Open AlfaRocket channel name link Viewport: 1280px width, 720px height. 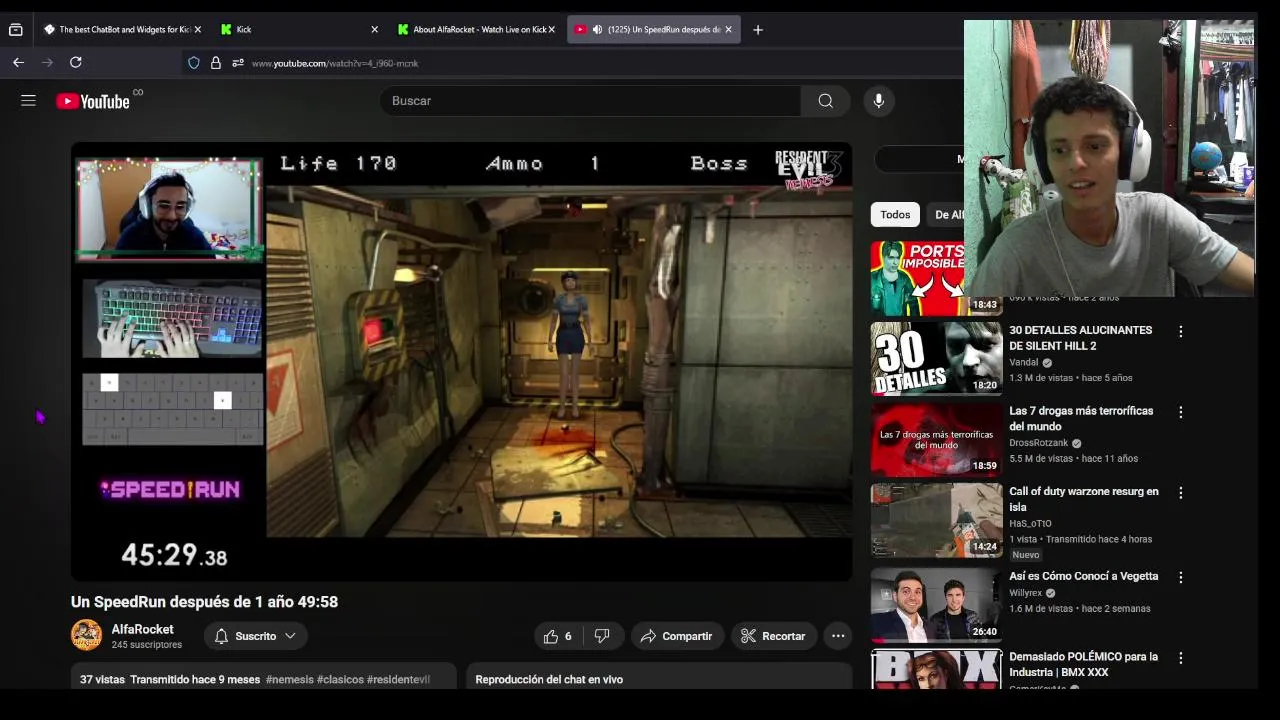pos(142,629)
